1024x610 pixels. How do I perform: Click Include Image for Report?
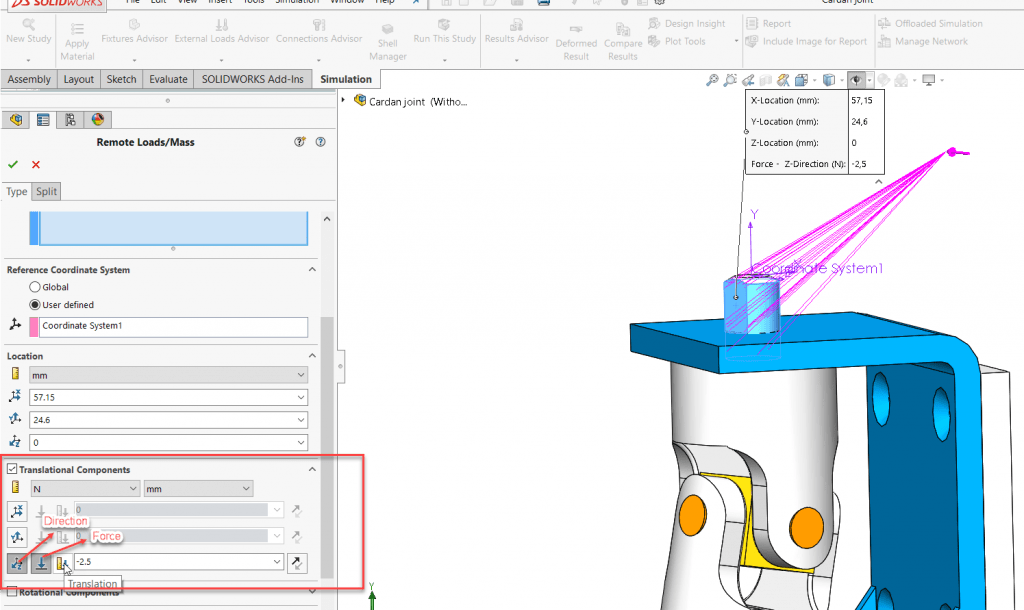(x=807, y=41)
